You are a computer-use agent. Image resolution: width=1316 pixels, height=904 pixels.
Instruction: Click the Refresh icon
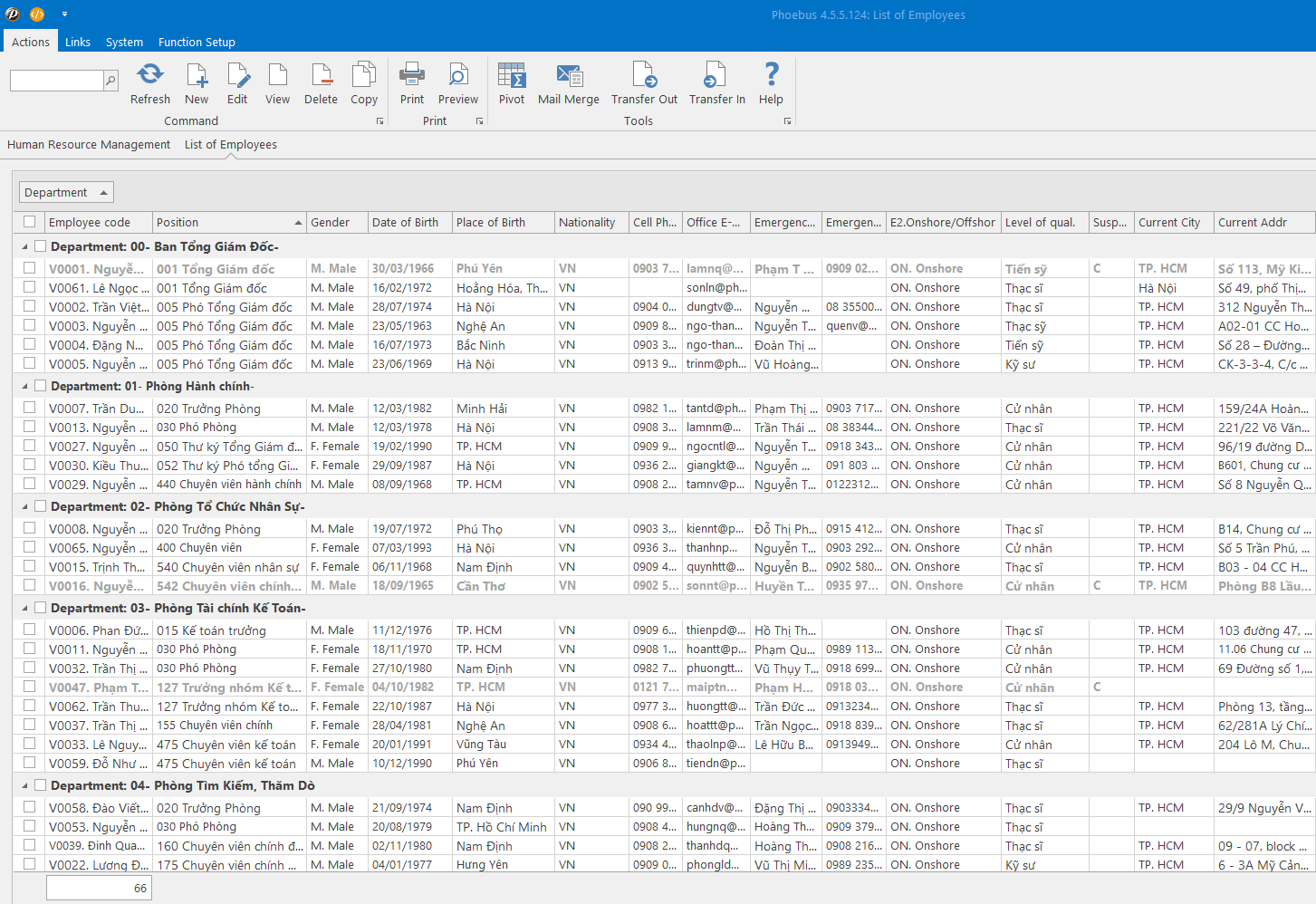[x=150, y=74]
